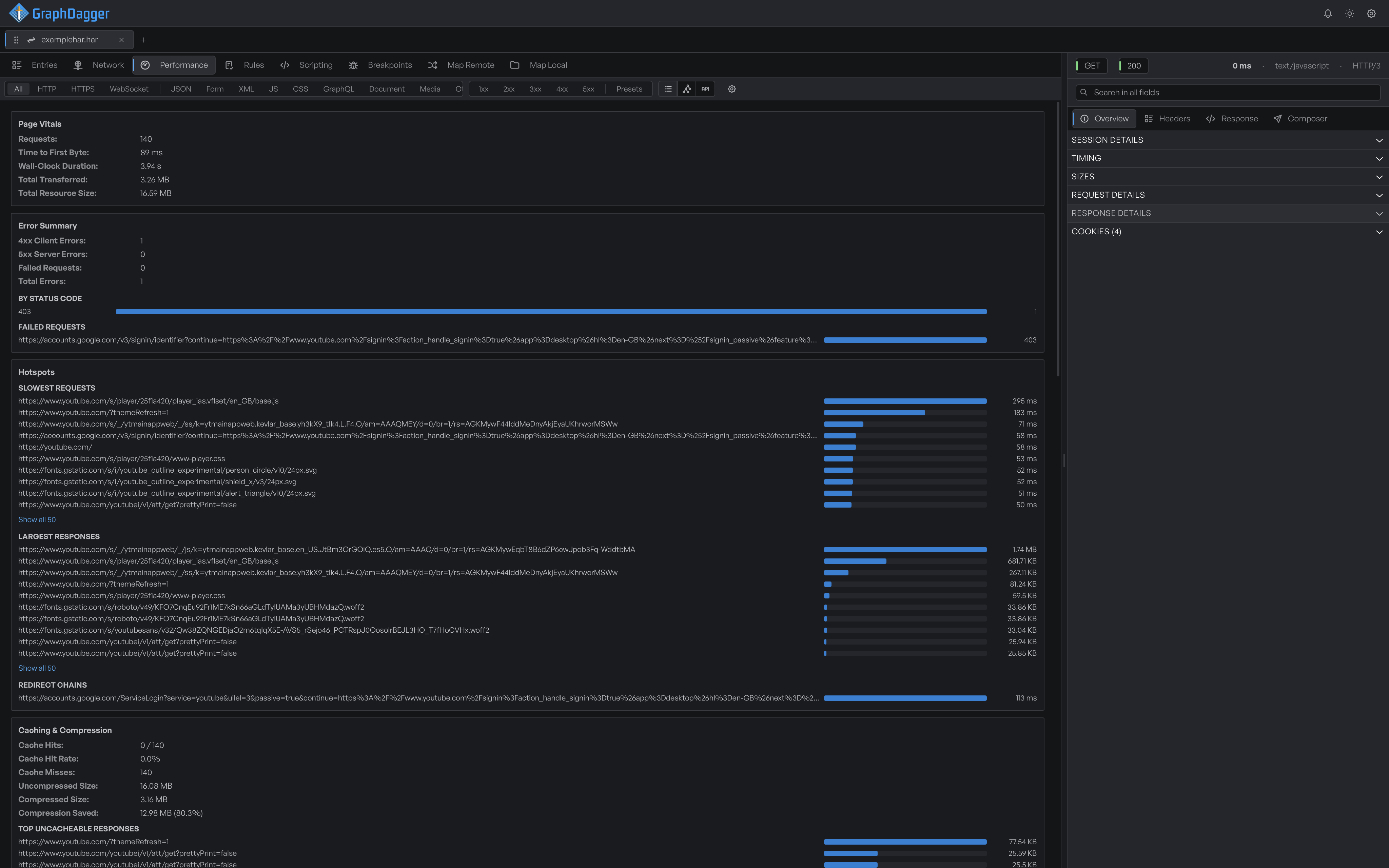The image size is (1389, 868).
Task: Click the 113 ms redirect chain bar
Action: (905, 699)
